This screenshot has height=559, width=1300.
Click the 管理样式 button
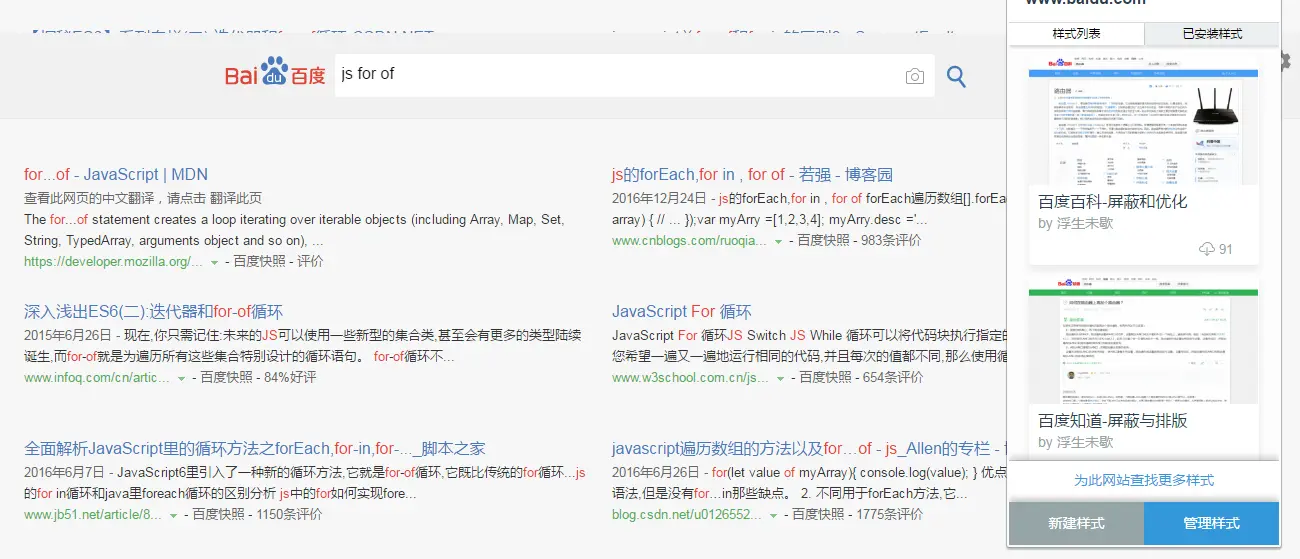(1211, 523)
